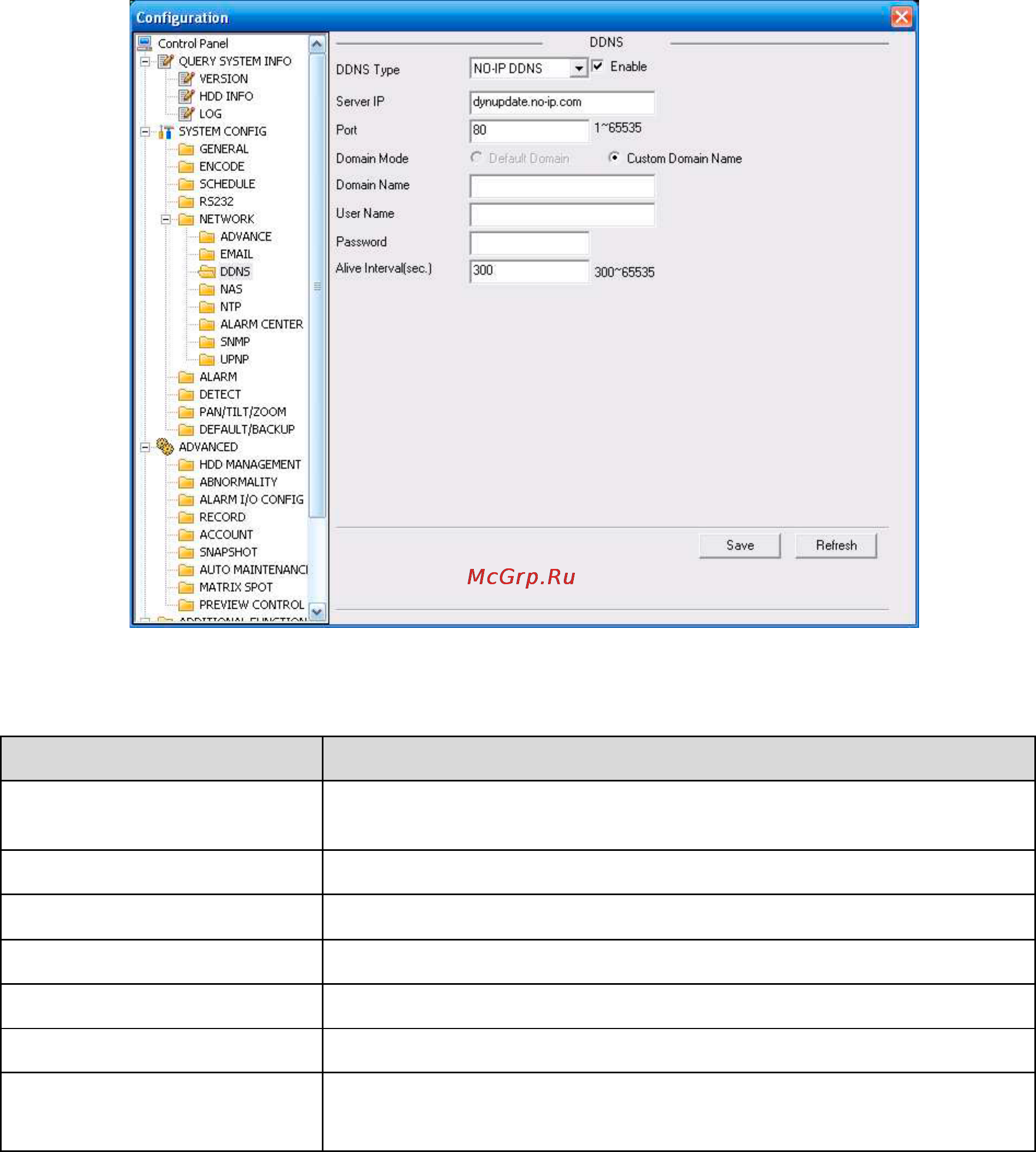Click the Save button
Screen dimensions: 1036x1152
[740, 546]
